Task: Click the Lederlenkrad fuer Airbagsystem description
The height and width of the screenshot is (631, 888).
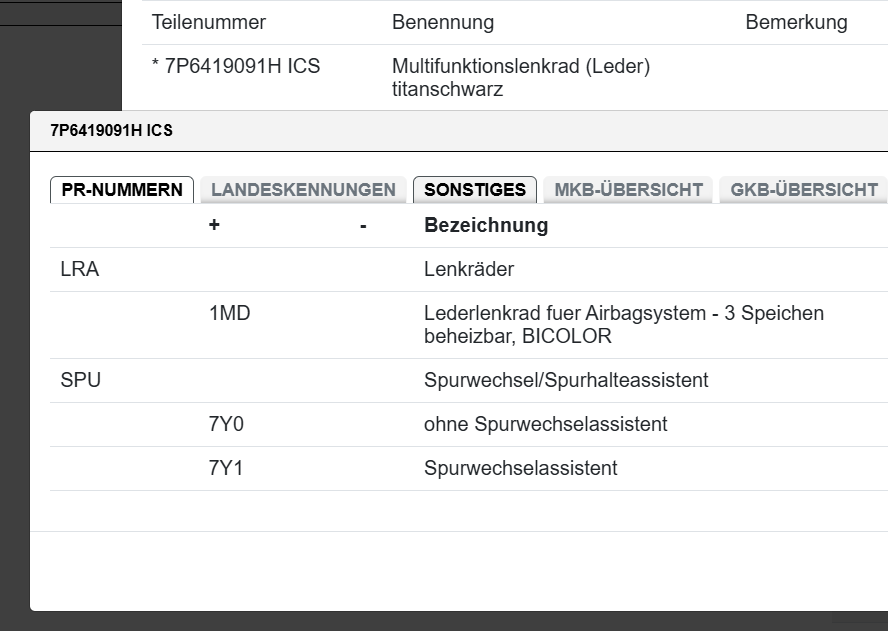Action: click(x=624, y=313)
